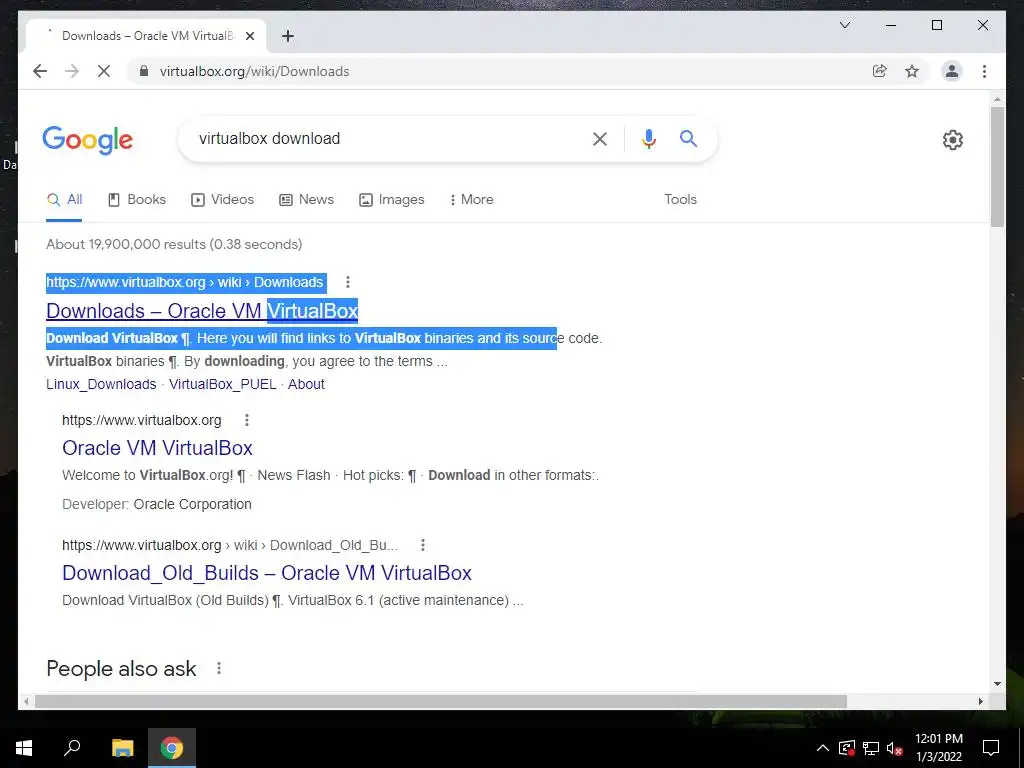Viewport: 1024px width, 768px height.
Task: Switch to News search tab
Action: tap(306, 200)
